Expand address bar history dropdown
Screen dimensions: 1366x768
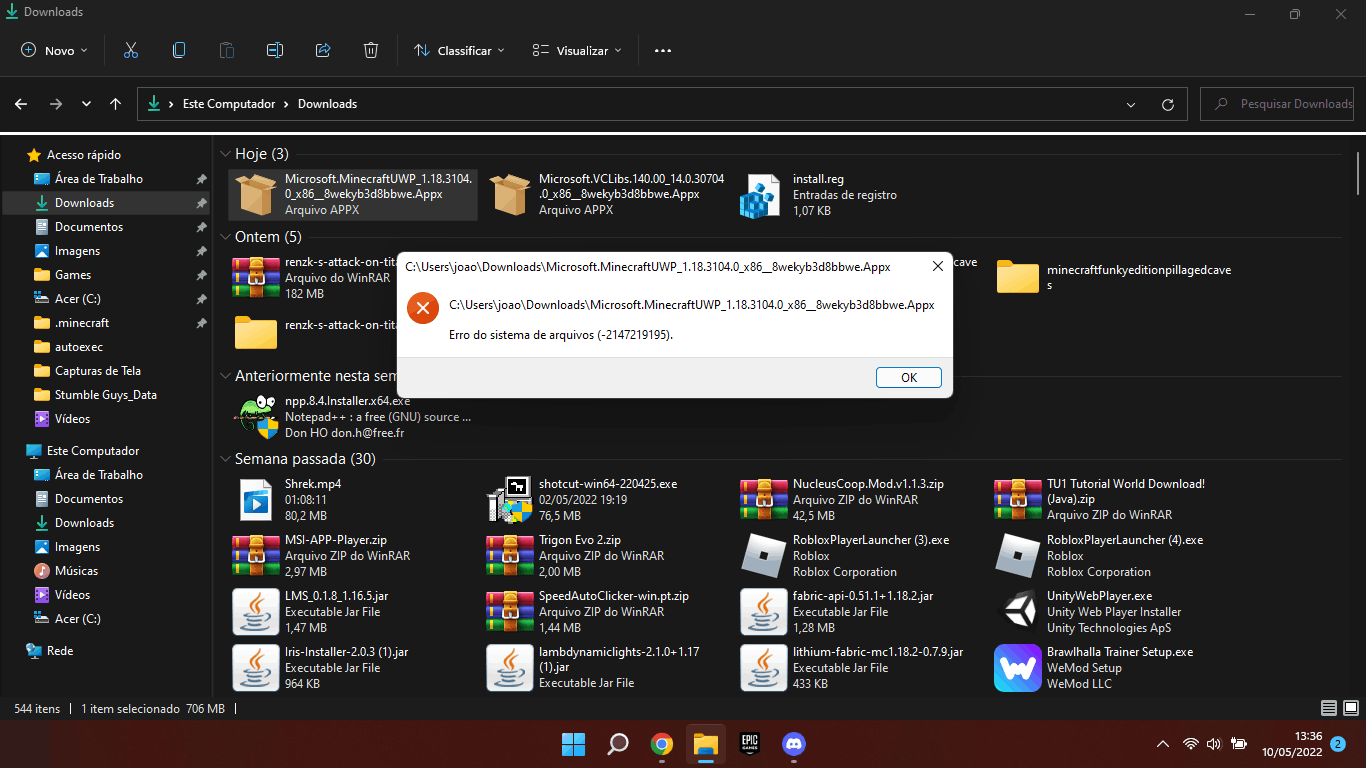[1131, 104]
